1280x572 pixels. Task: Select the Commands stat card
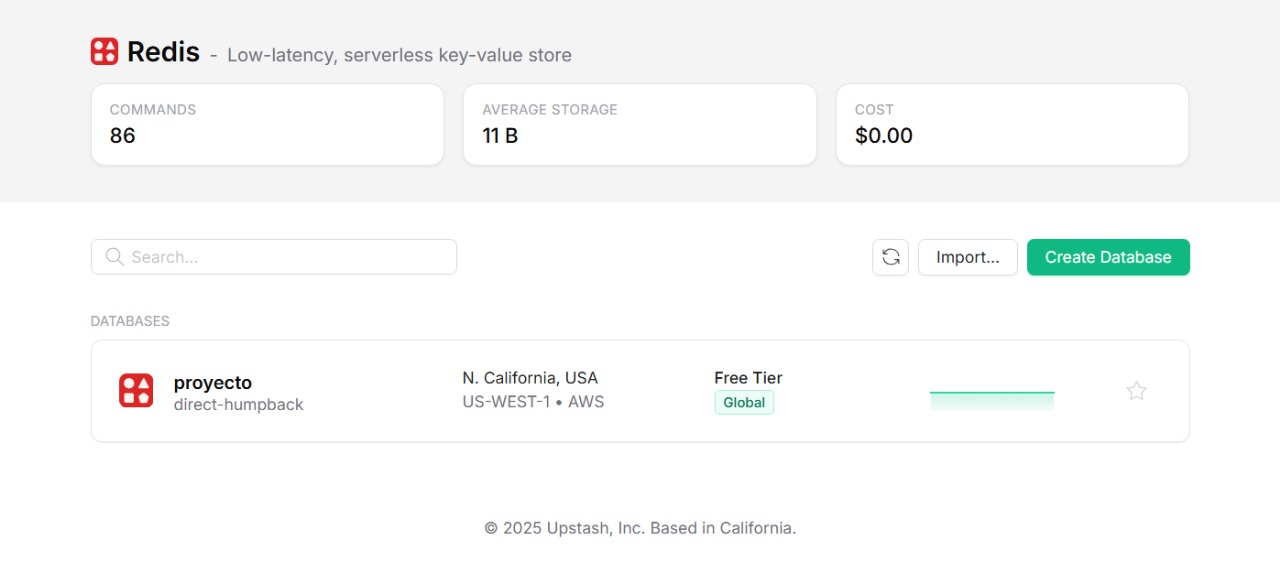pos(267,124)
